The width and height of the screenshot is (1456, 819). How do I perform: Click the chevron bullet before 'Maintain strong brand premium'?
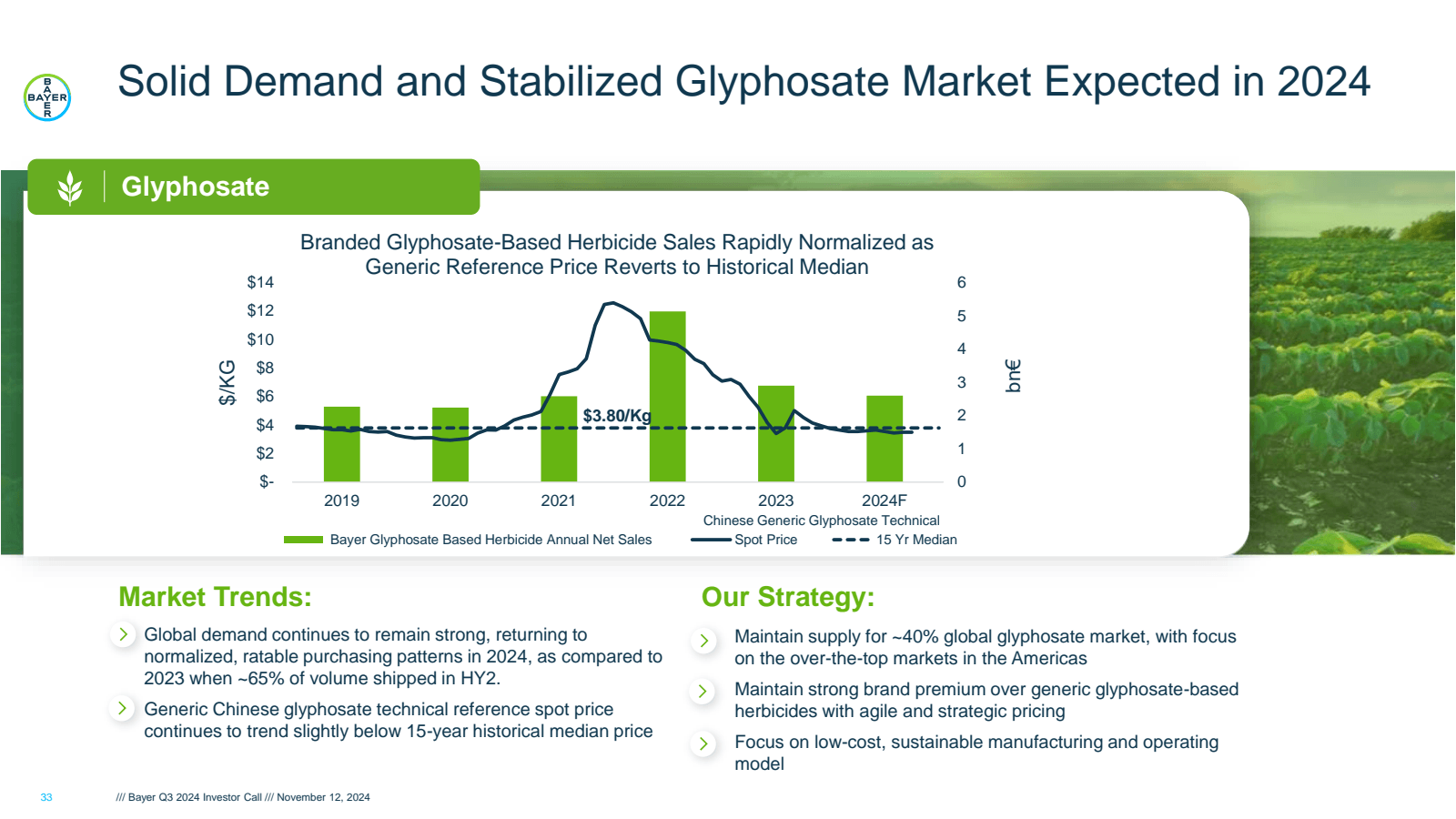(x=703, y=692)
